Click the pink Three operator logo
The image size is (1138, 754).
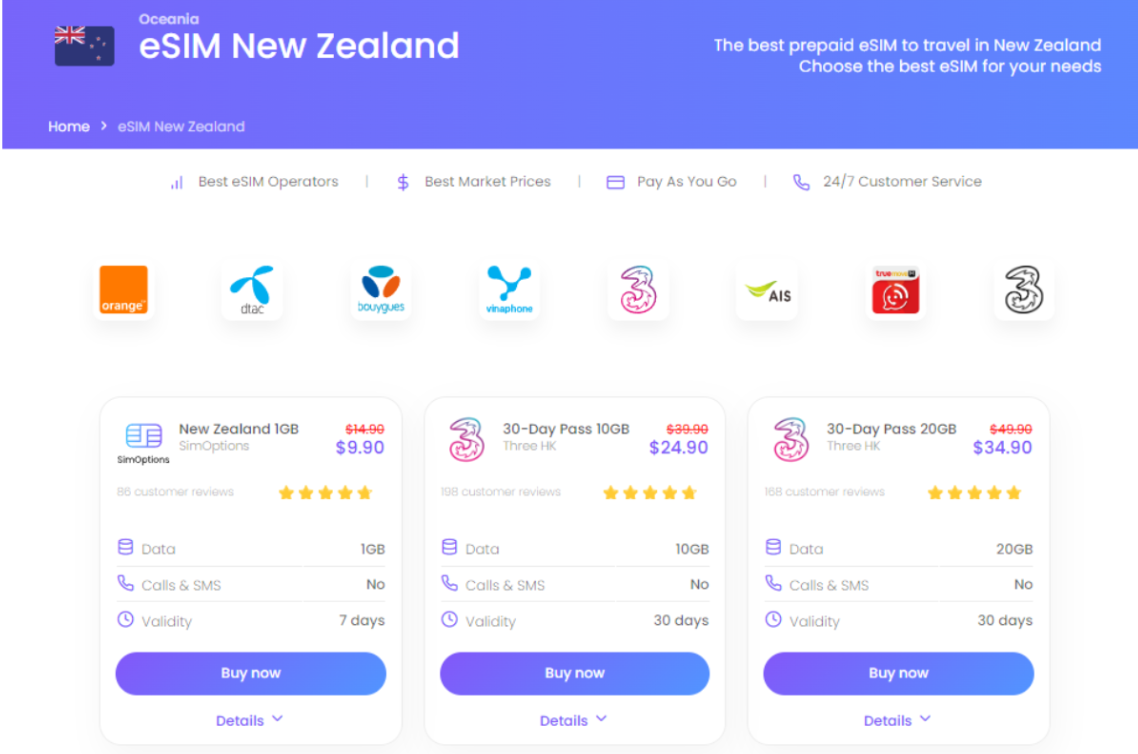[638, 290]
